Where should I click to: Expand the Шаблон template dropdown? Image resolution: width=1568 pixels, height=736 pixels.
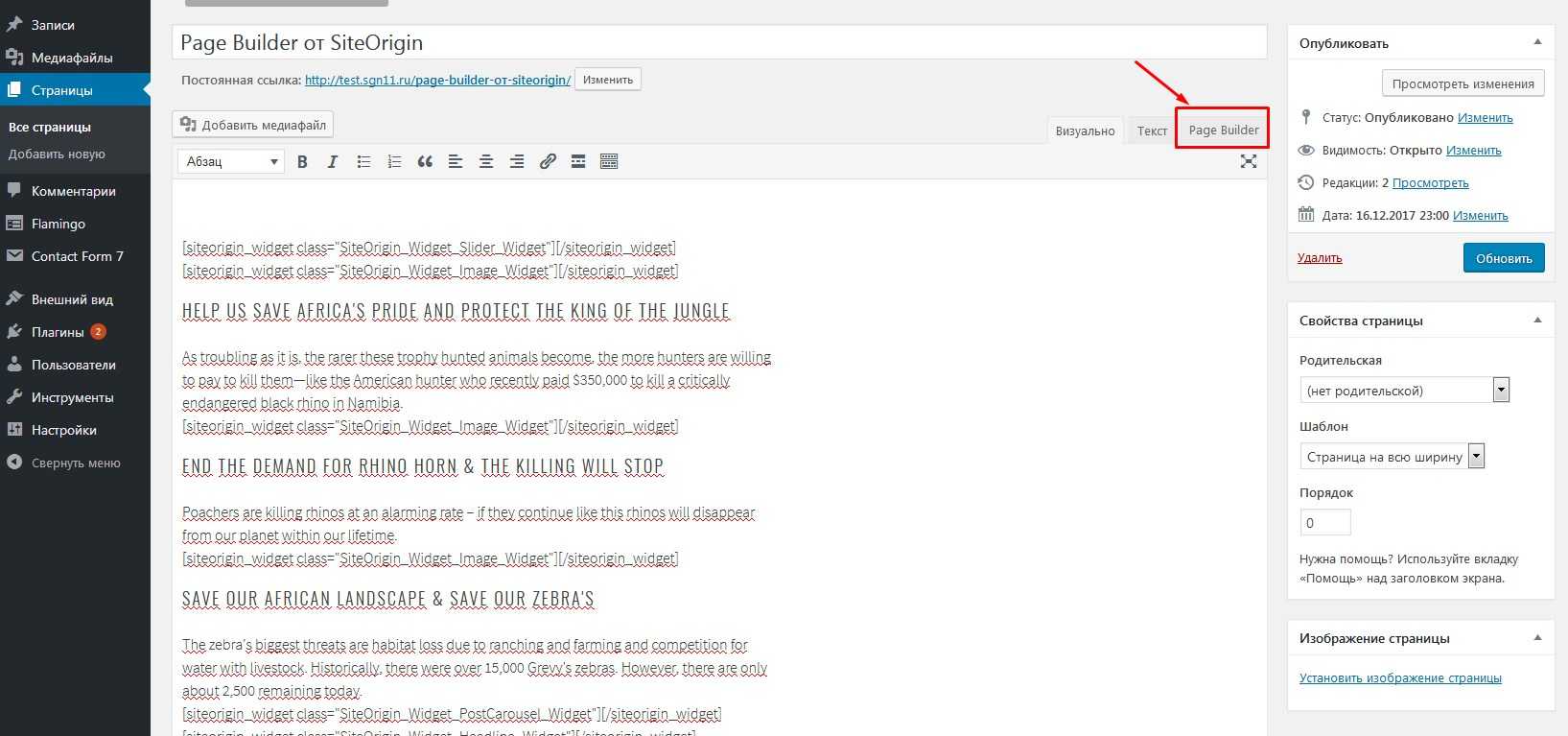click(x=1392, y=457)
